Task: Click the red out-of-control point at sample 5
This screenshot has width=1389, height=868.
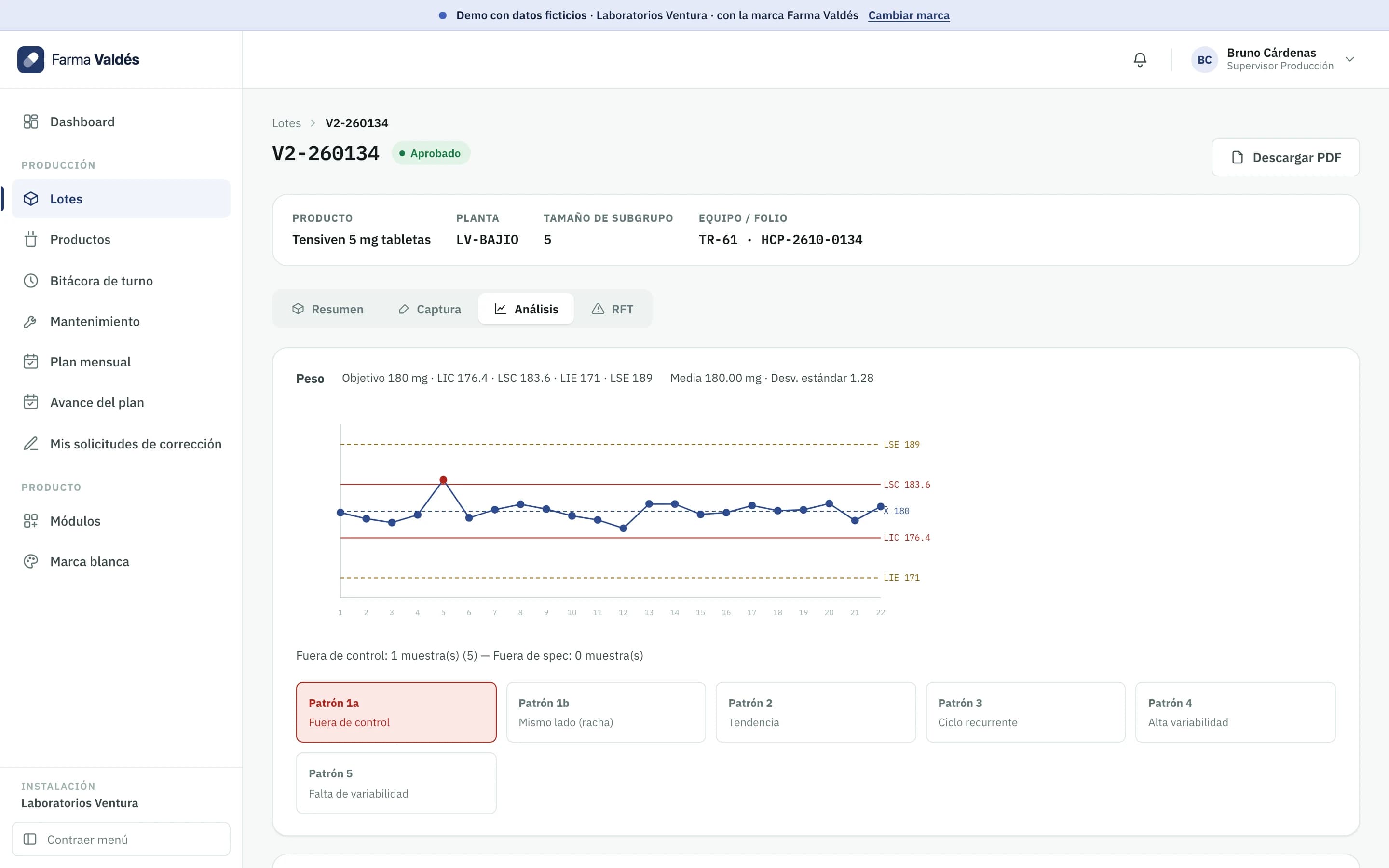Action: 443,480
